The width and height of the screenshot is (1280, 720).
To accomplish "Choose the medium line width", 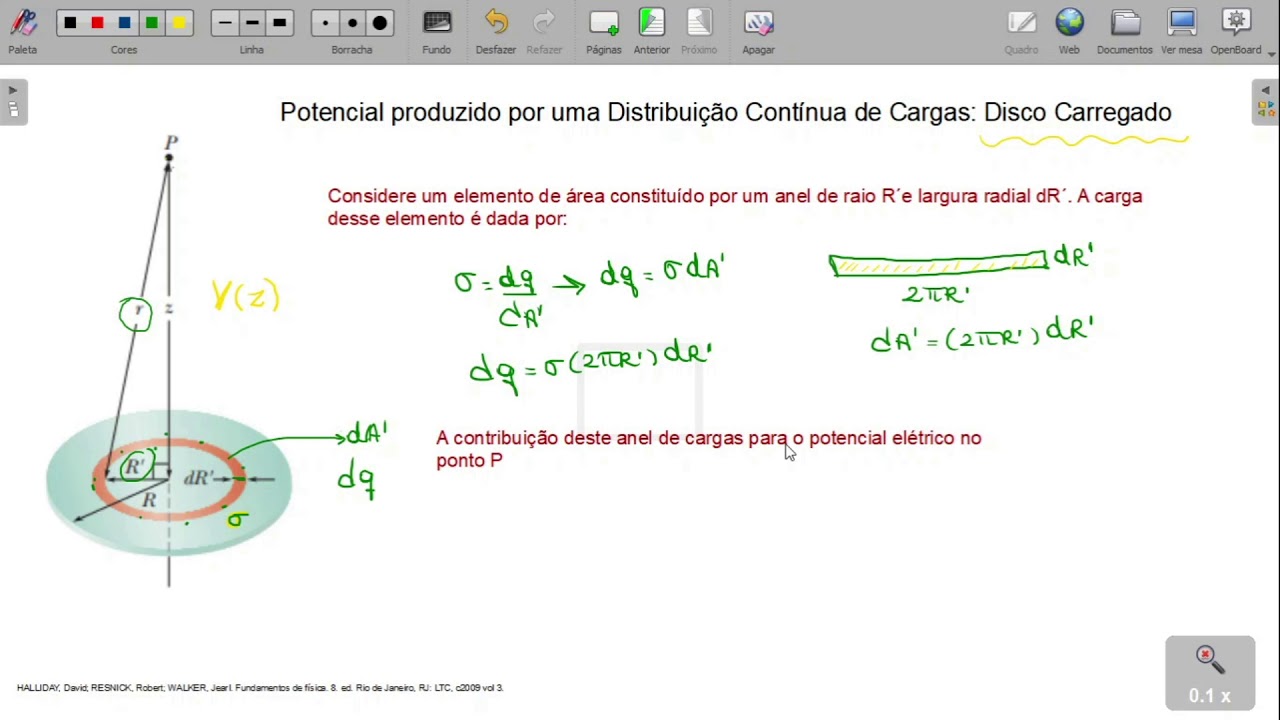I will point(252,23).
